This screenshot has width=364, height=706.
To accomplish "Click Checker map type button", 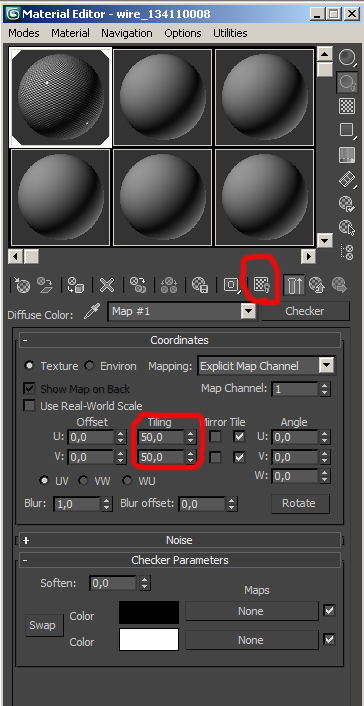I will [305, 311].
